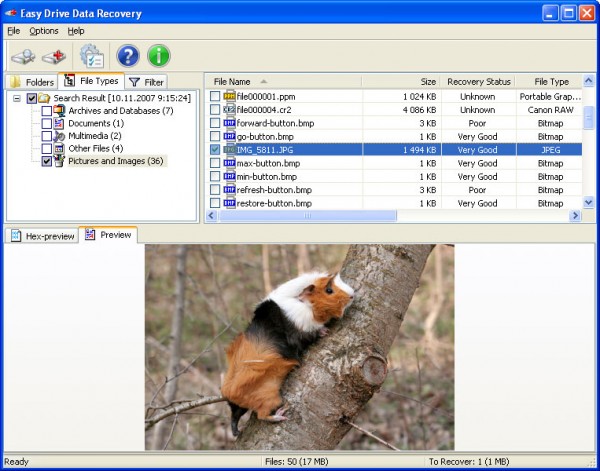The width and height of the screenshot is (600, 471).
Task: Uncheck the Pictures and Images checkbox
Action: (47, 161)
